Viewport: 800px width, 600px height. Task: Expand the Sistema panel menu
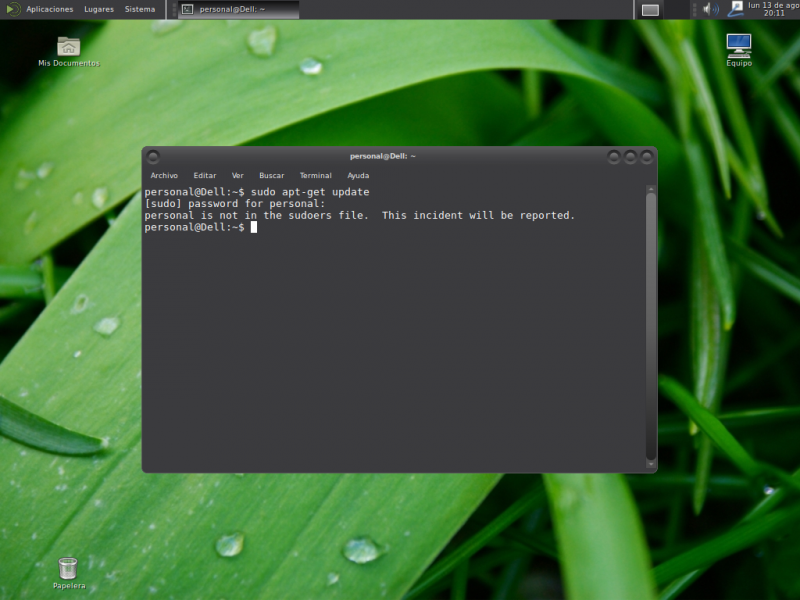[x=140, y=9]
